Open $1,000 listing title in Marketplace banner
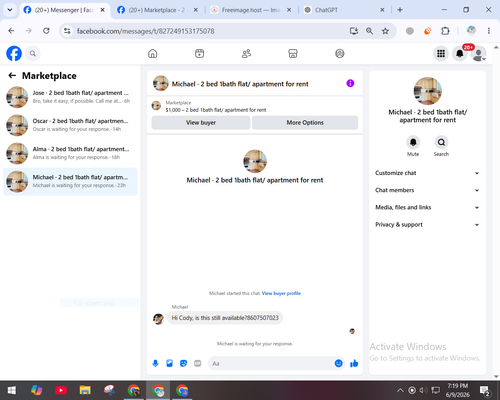The height and width of the screenshot is (400, 500). coord(216,110)
